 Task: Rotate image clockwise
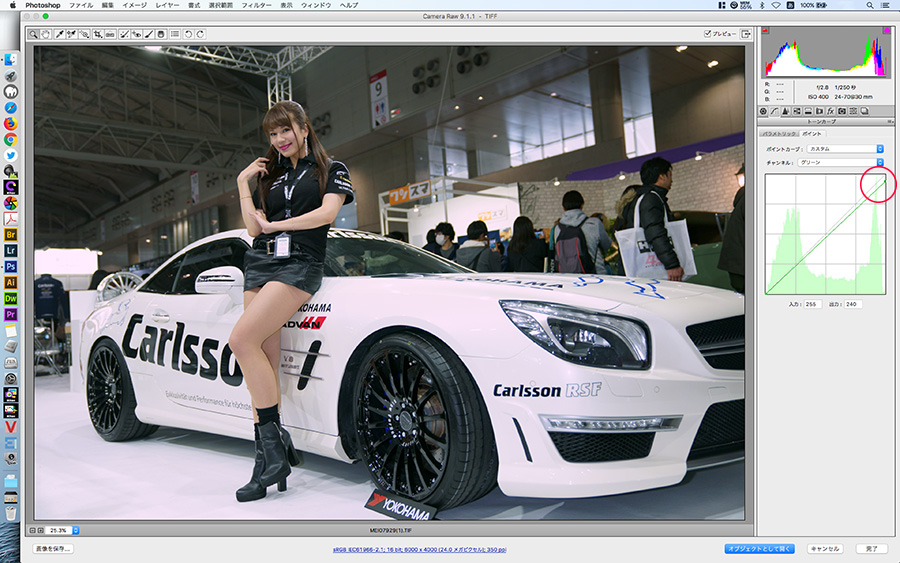200,34
